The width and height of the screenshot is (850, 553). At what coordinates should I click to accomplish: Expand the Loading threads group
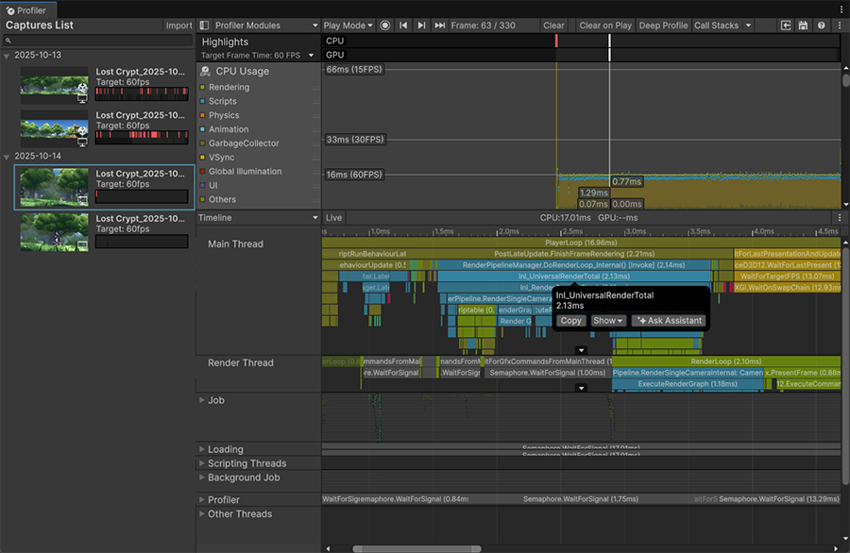(x=202, y=449)
